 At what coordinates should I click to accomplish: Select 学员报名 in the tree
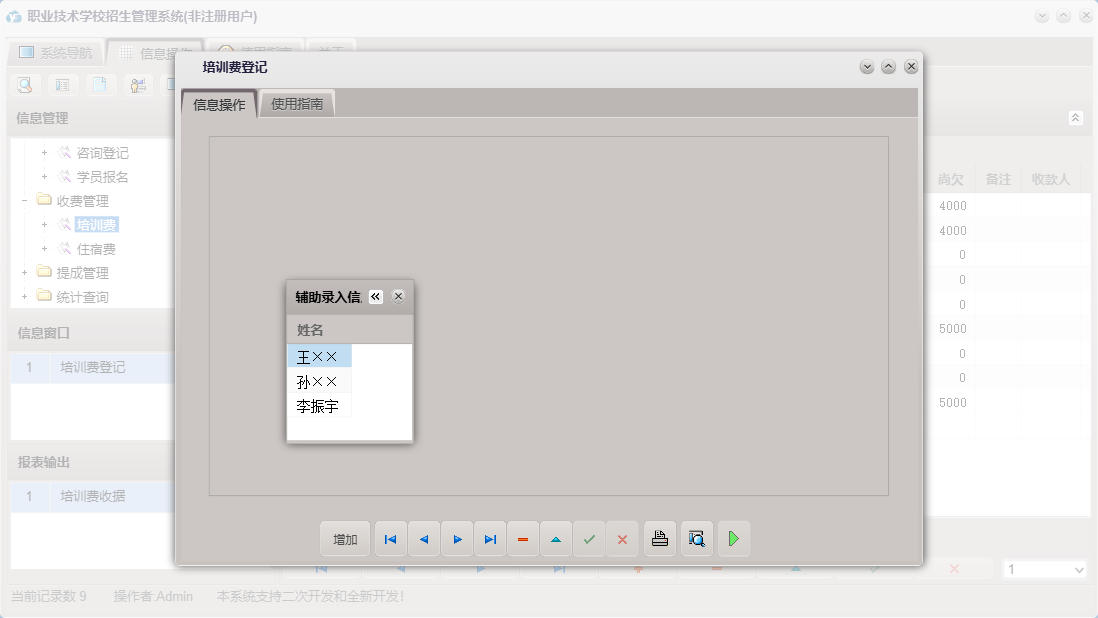pyautogui.click(x=102, y=177)
